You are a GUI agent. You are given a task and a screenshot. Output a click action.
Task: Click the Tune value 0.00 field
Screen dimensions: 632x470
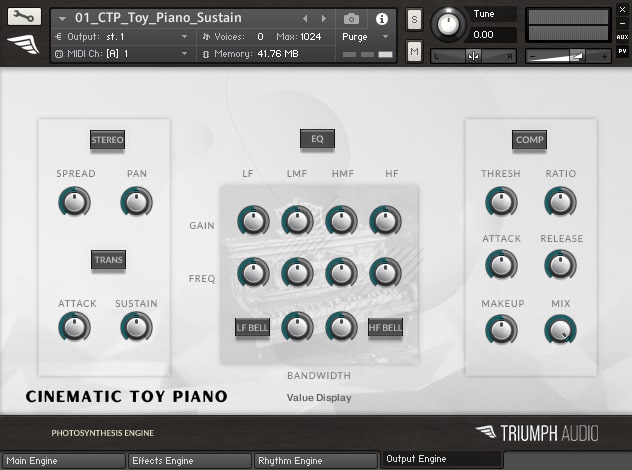click(x=492, y=35)
